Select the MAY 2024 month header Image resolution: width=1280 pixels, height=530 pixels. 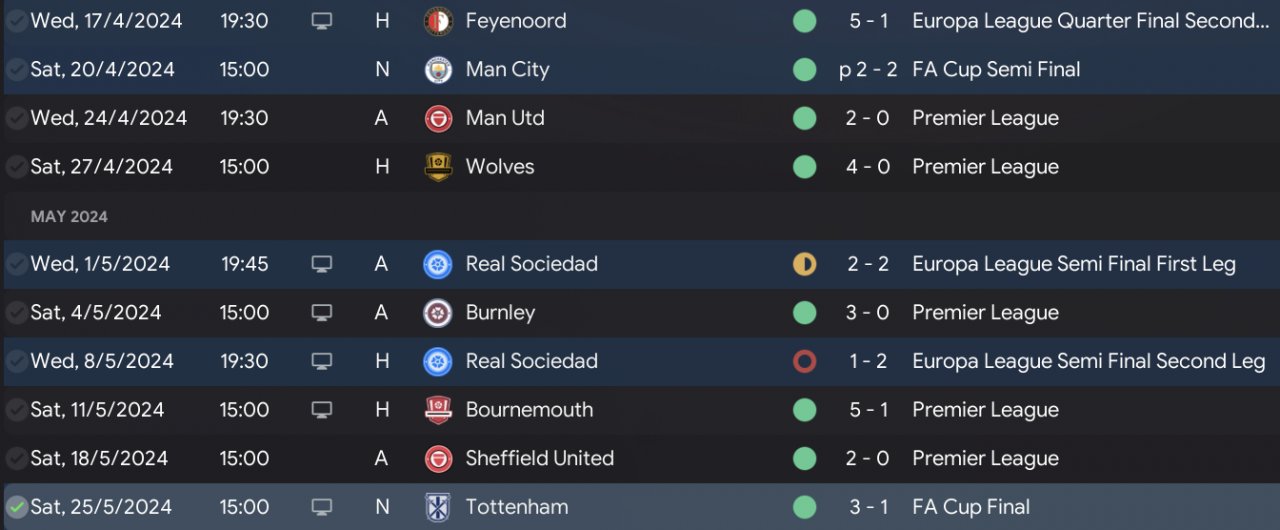(69, 217)
